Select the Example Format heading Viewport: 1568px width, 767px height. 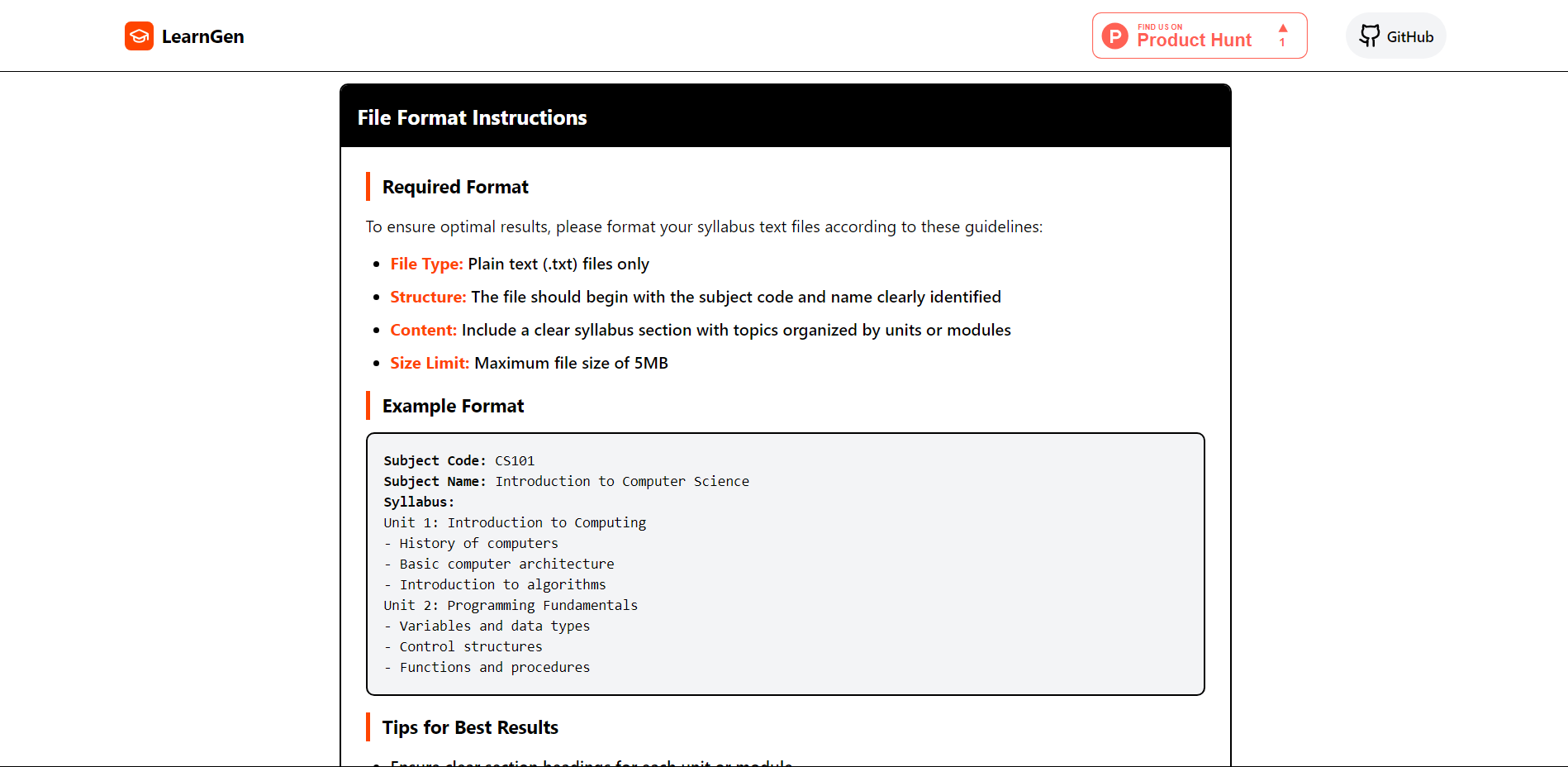pyautogui.click(x=453, y=406)
